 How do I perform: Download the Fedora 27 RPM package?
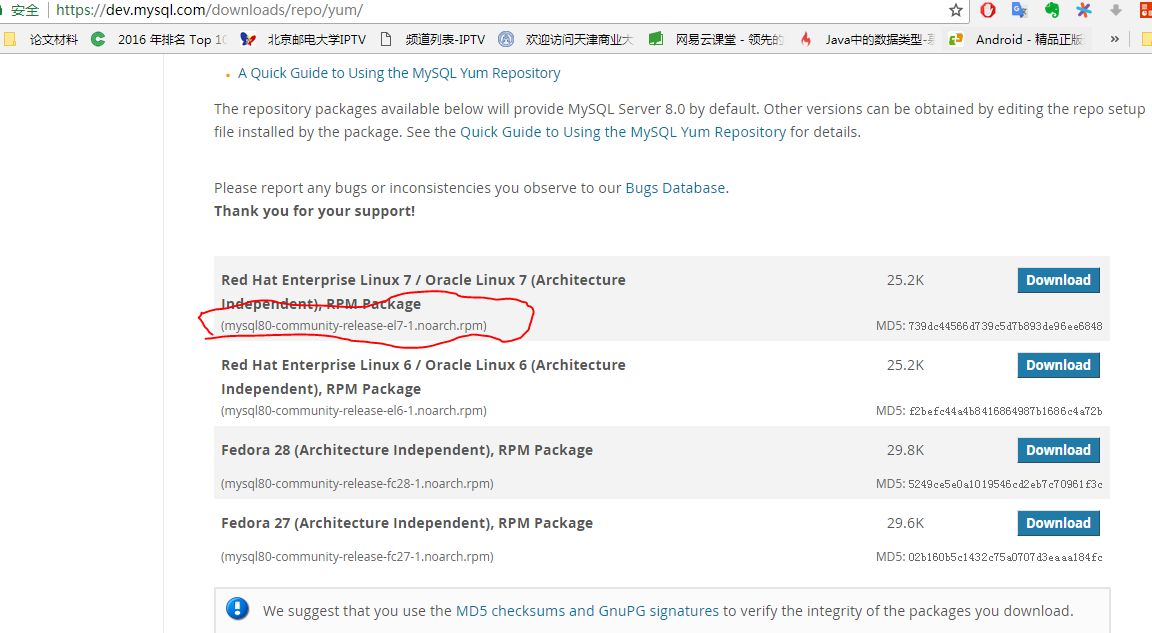coord(1058,523)
